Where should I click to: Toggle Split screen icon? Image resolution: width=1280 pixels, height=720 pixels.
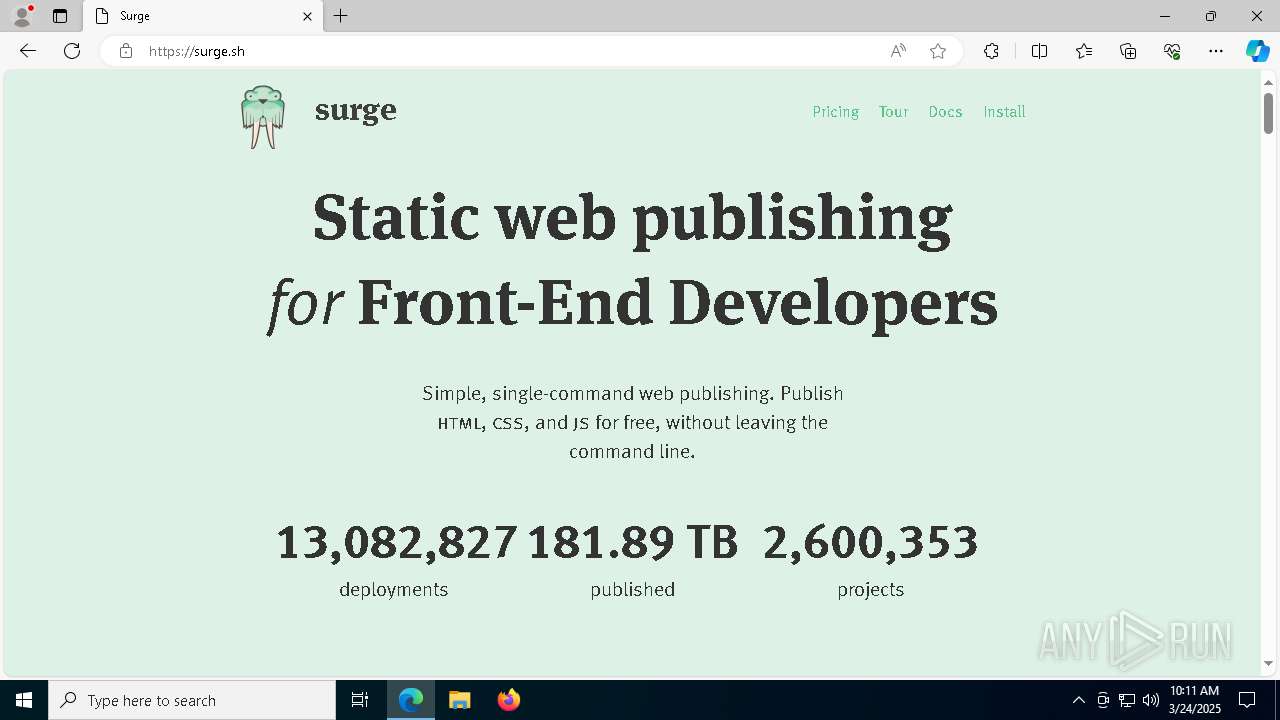point(1039,51)
